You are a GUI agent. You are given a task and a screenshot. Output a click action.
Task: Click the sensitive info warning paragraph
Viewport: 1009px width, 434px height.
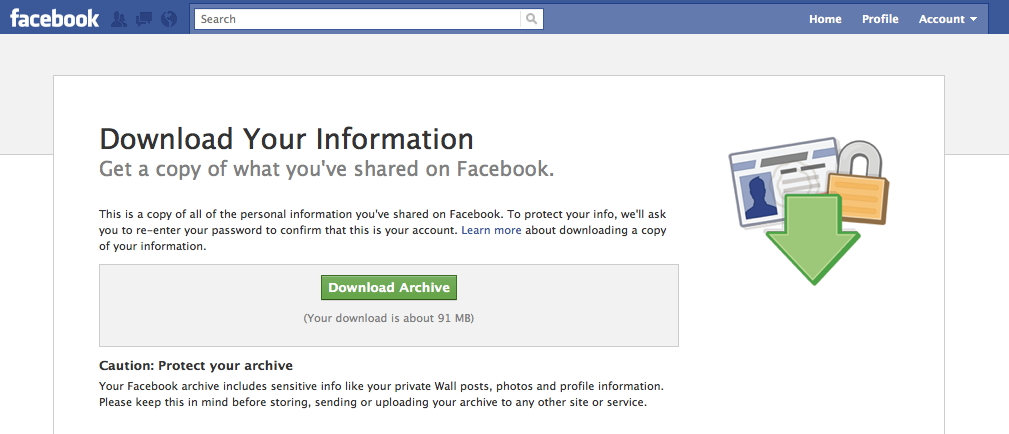point(381,394)
